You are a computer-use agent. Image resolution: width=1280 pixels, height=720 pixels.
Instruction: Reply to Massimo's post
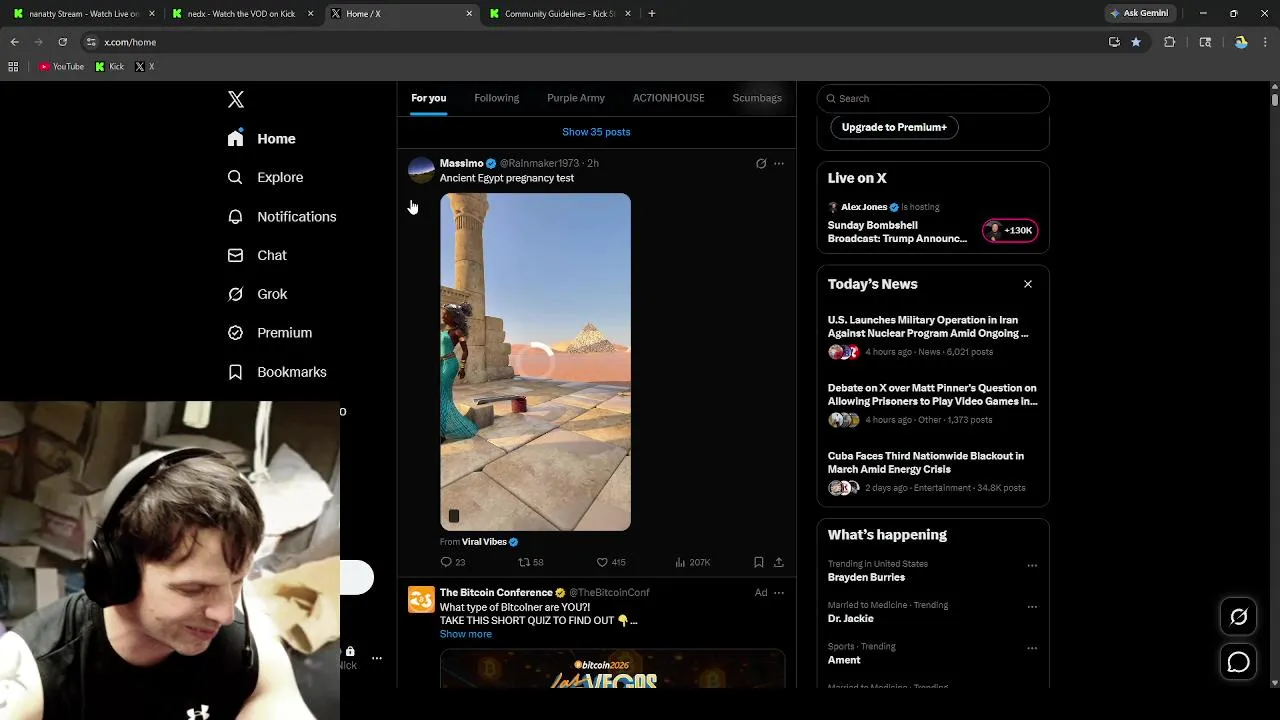(x=453, y=562)
